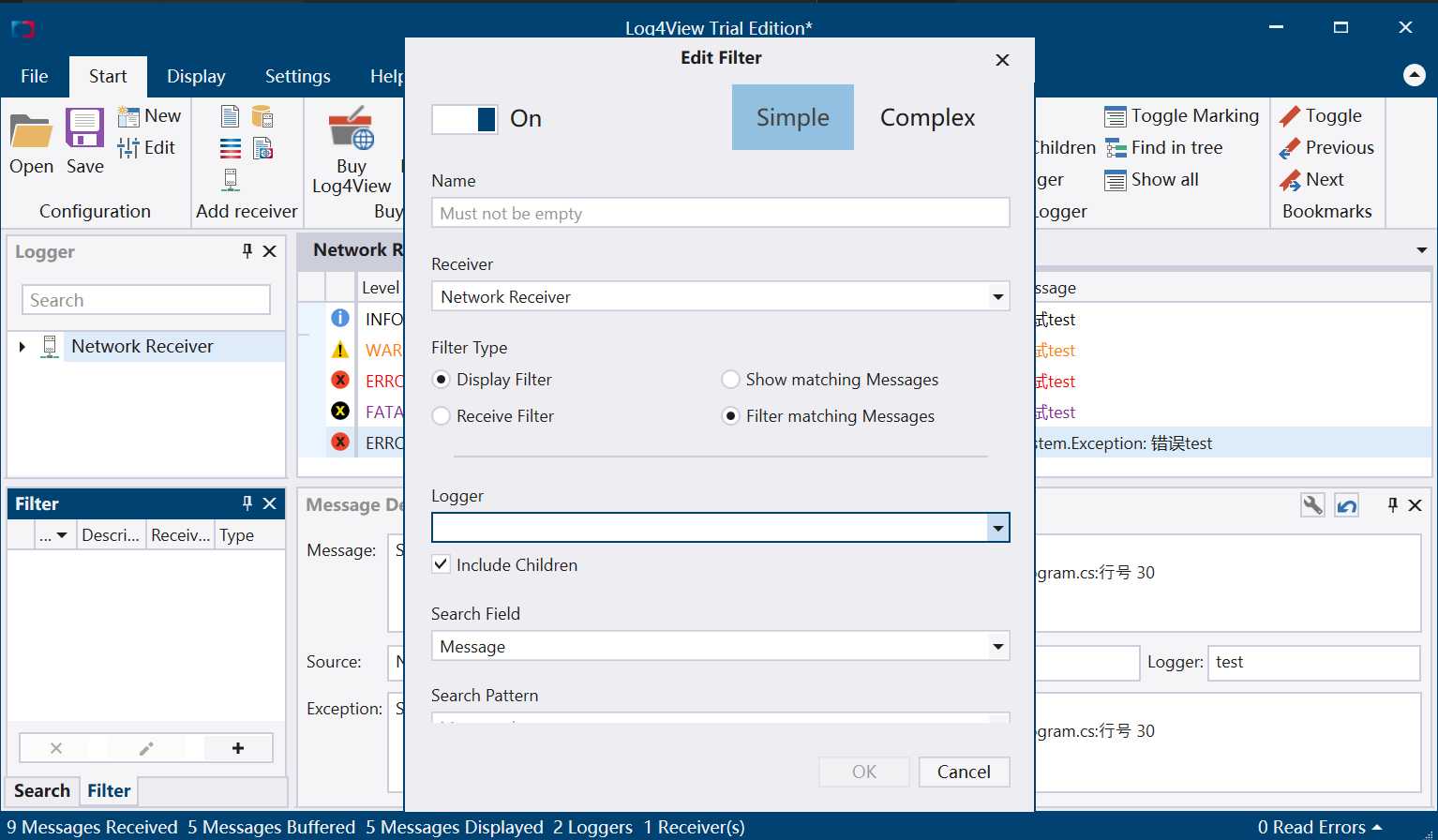
Task: Toggle the filter On switch
Action: tap(465, 119)
